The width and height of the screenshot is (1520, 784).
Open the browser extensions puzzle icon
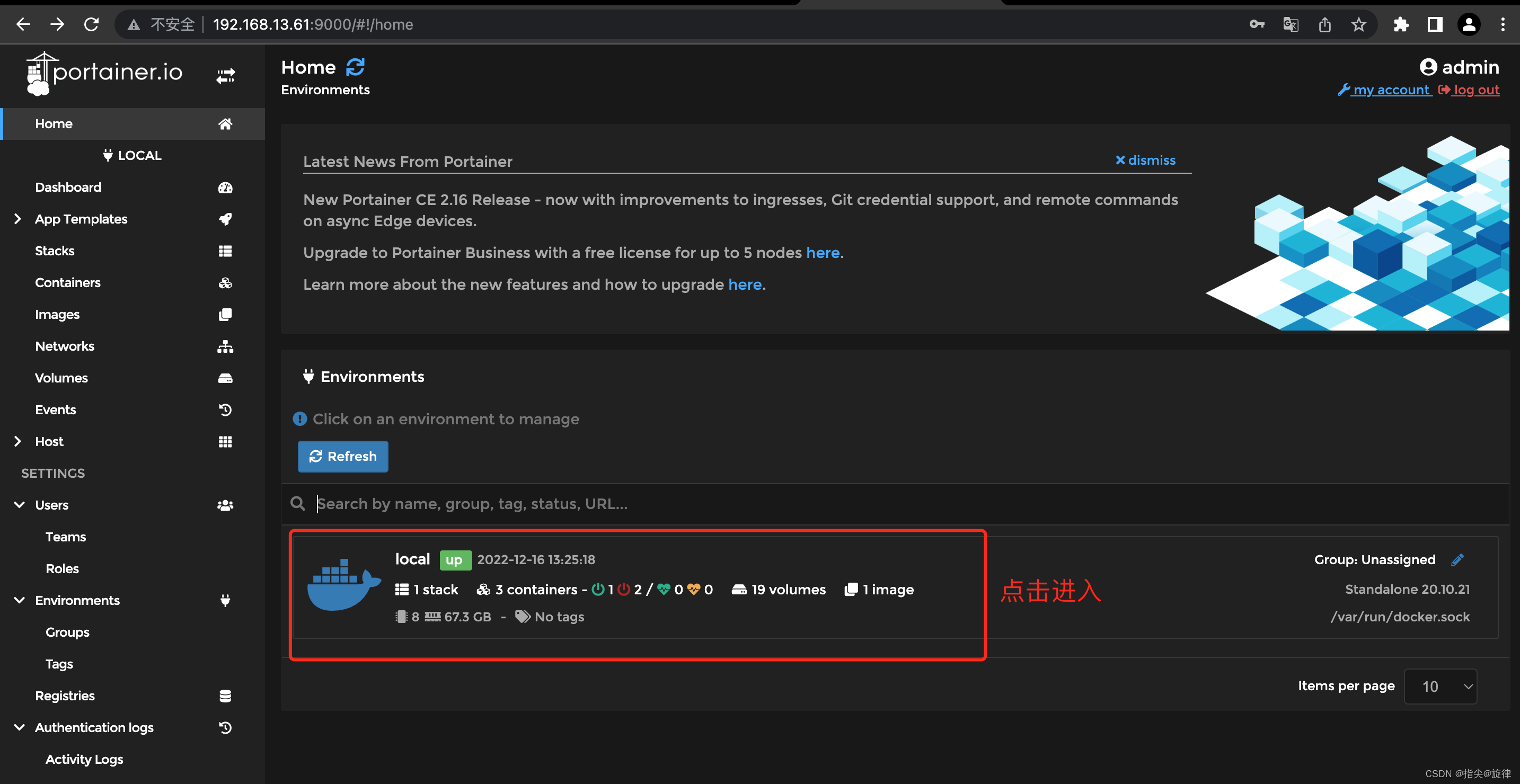click(x=1401, y=25)
